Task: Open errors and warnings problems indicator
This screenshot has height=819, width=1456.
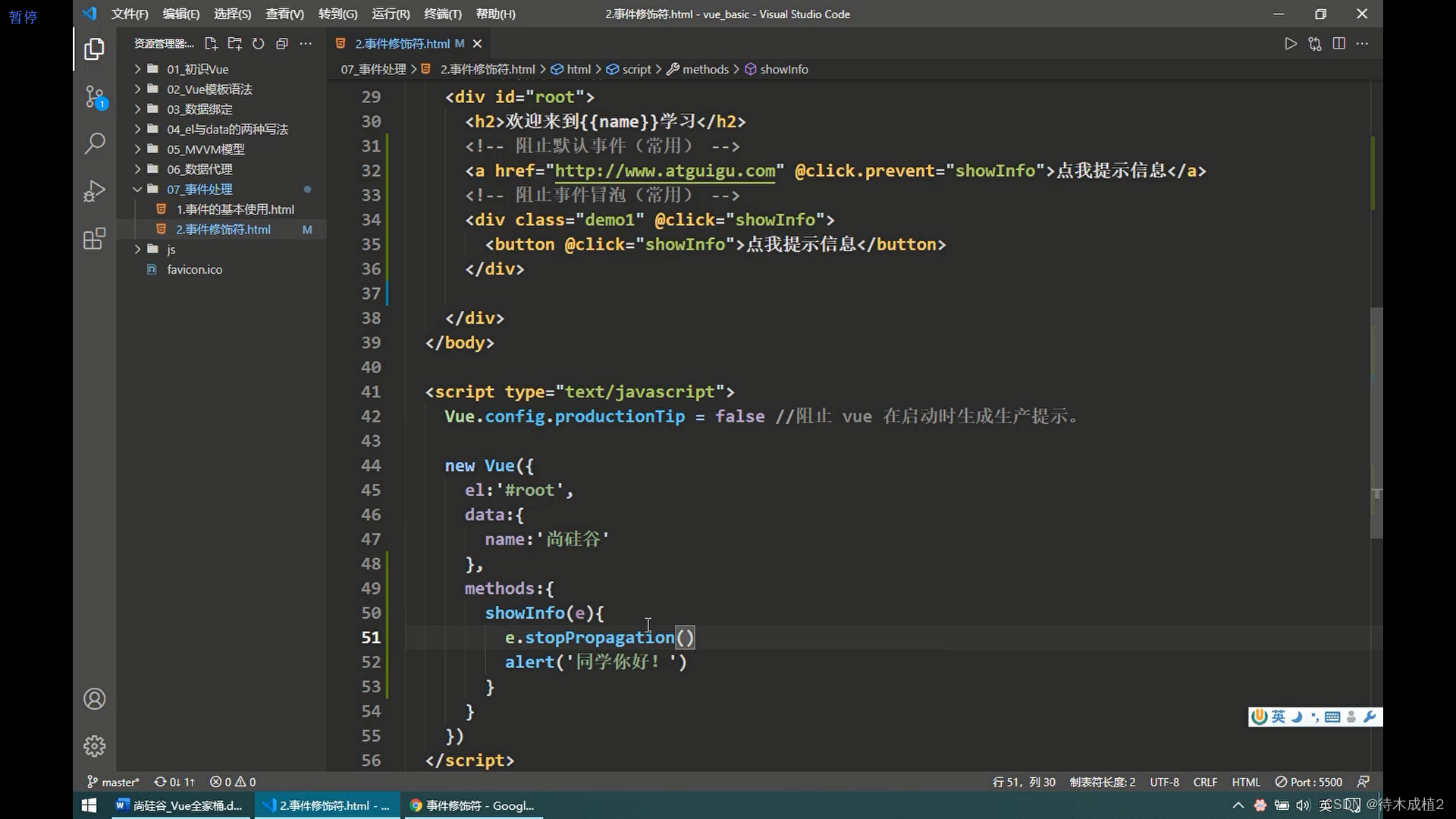Action: [x=233, y=782]
